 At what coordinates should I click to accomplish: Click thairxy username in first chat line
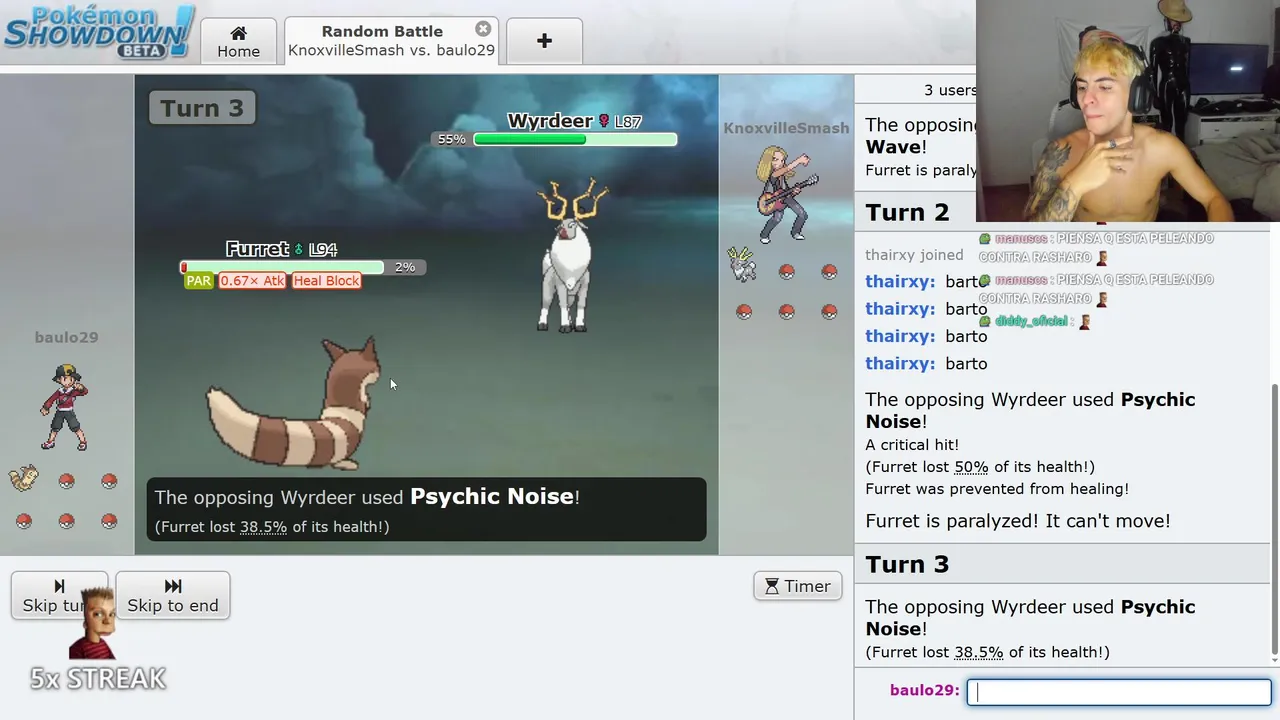(900, 282)
